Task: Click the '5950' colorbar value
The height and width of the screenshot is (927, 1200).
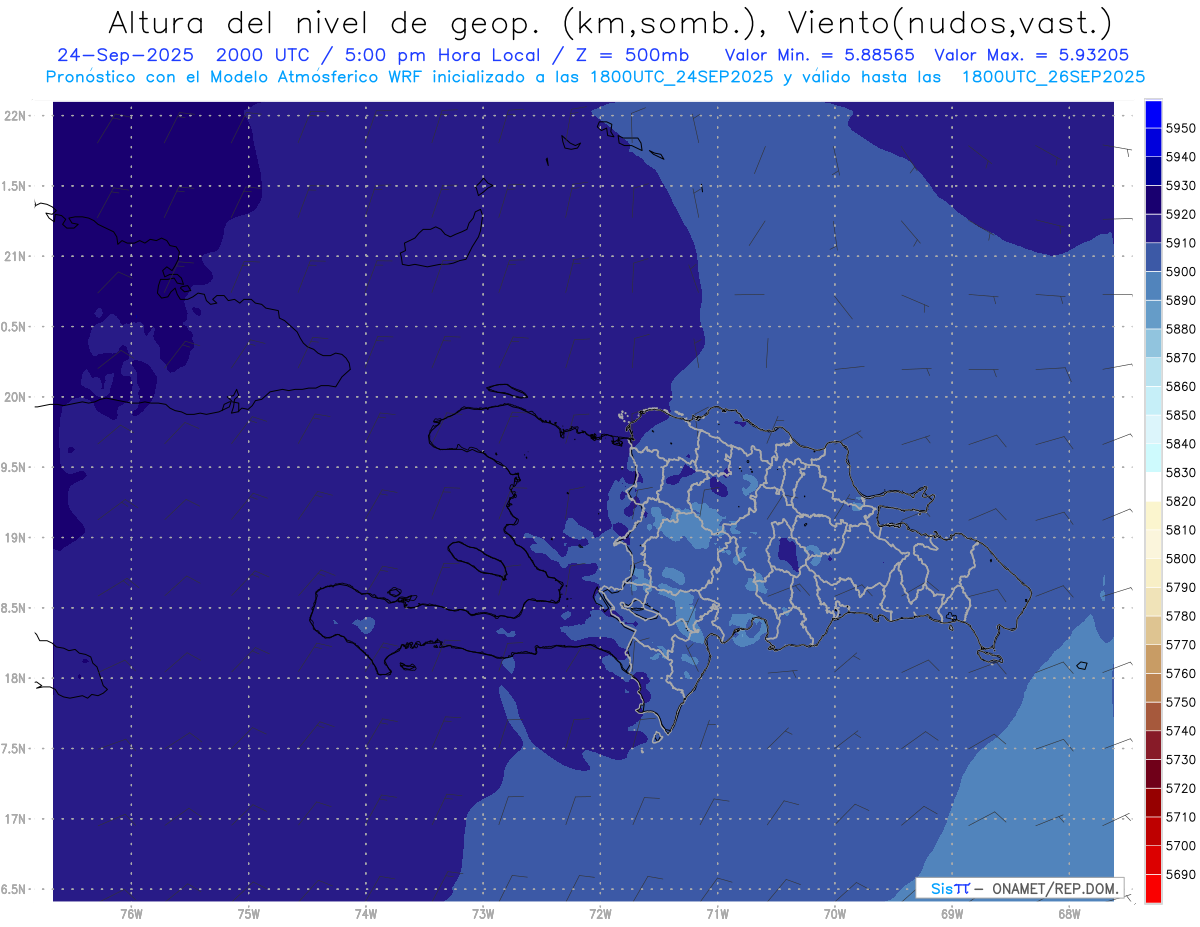Action: tap(1180, 128)
